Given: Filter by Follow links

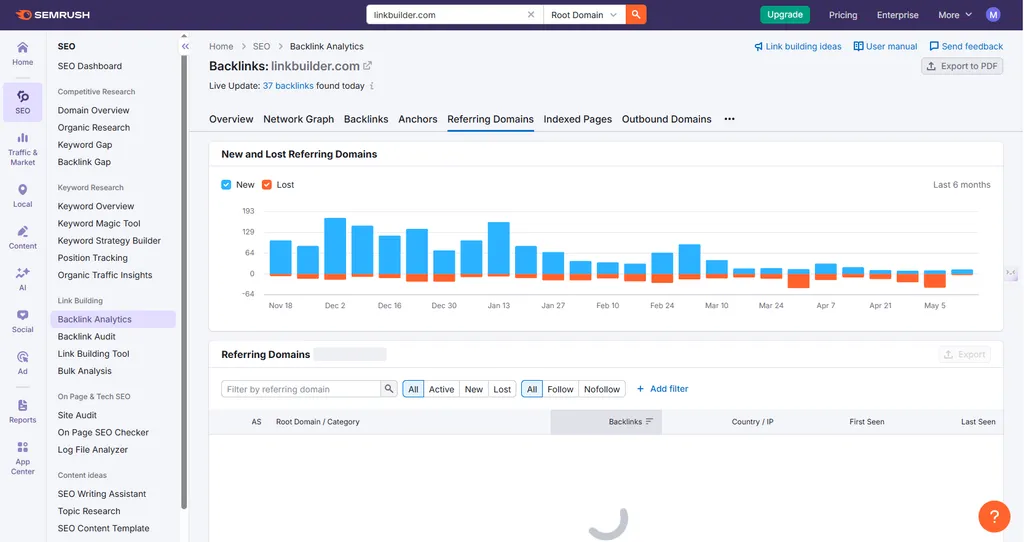Looking at the screenshot, I should point(560,389).
